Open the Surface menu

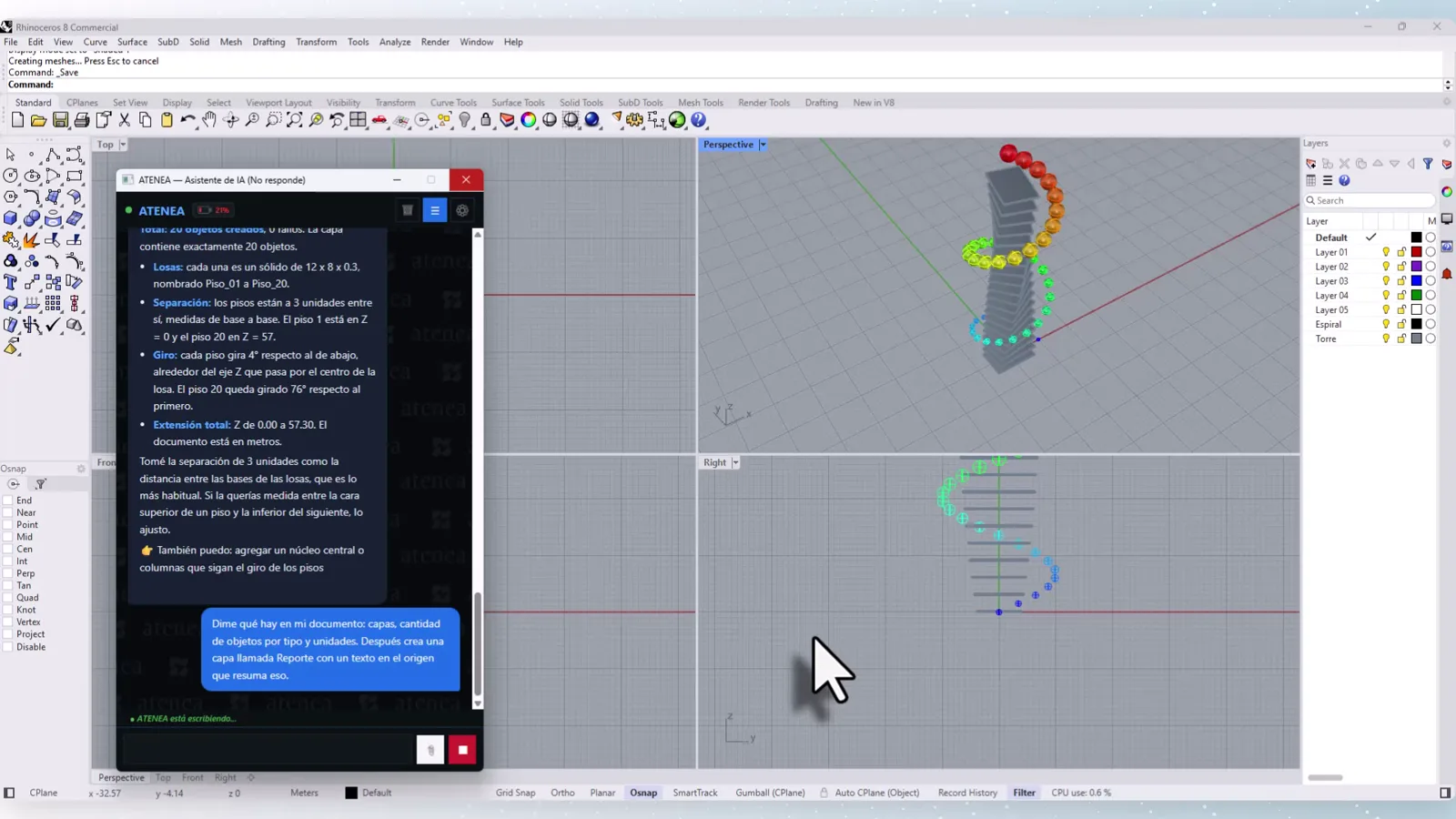tap(132, 42)
